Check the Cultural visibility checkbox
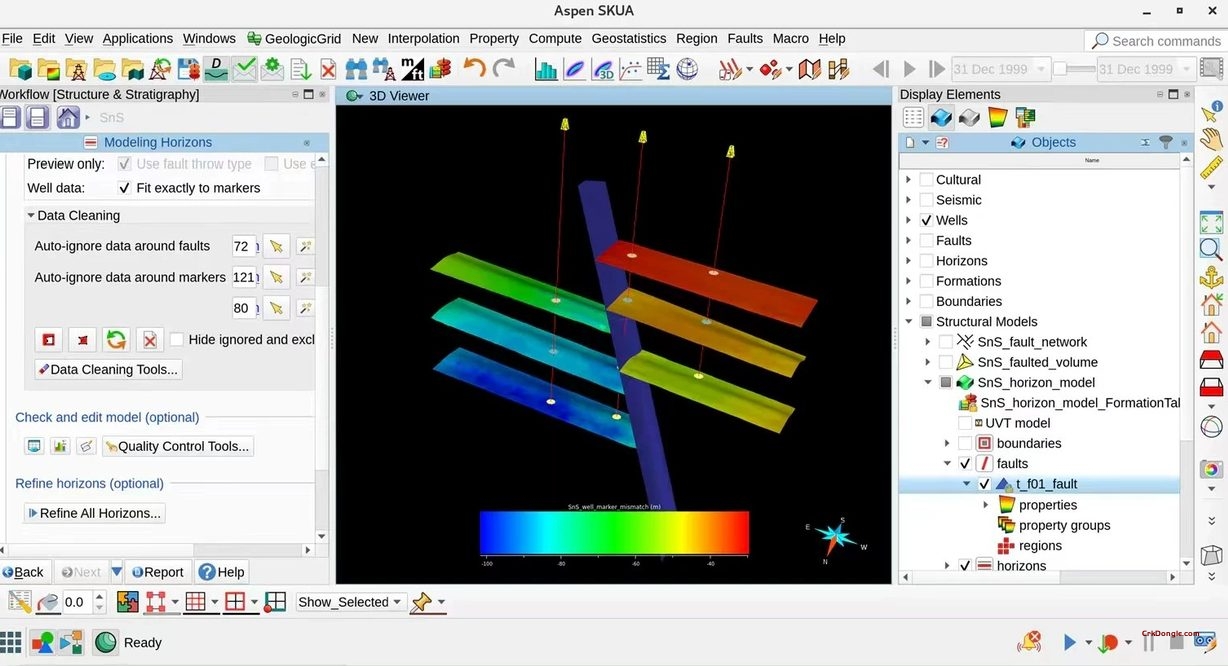The height and width of the screenshot is (666, 1228). (x=926, y=180)
